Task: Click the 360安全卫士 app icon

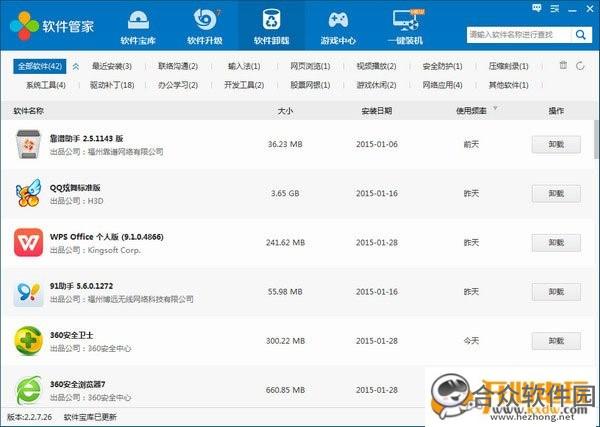Action: click(28, 341)
